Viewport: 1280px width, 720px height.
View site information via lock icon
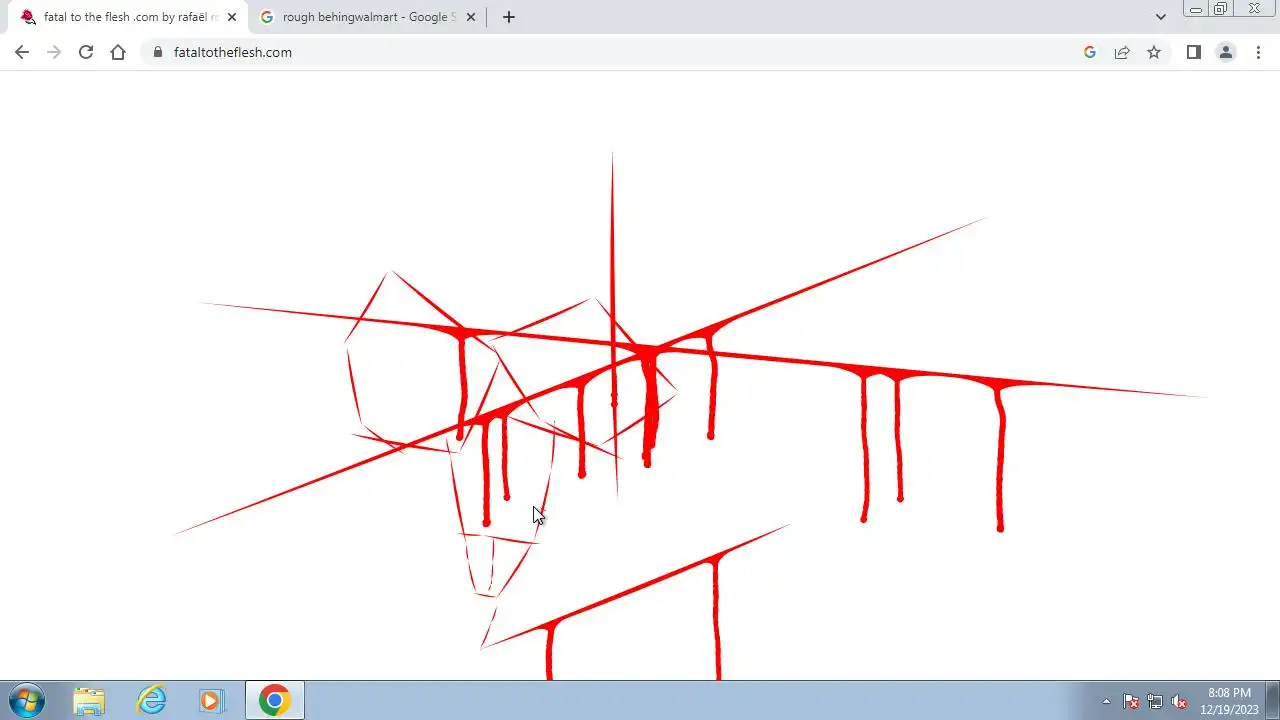[x=158, y=52]
